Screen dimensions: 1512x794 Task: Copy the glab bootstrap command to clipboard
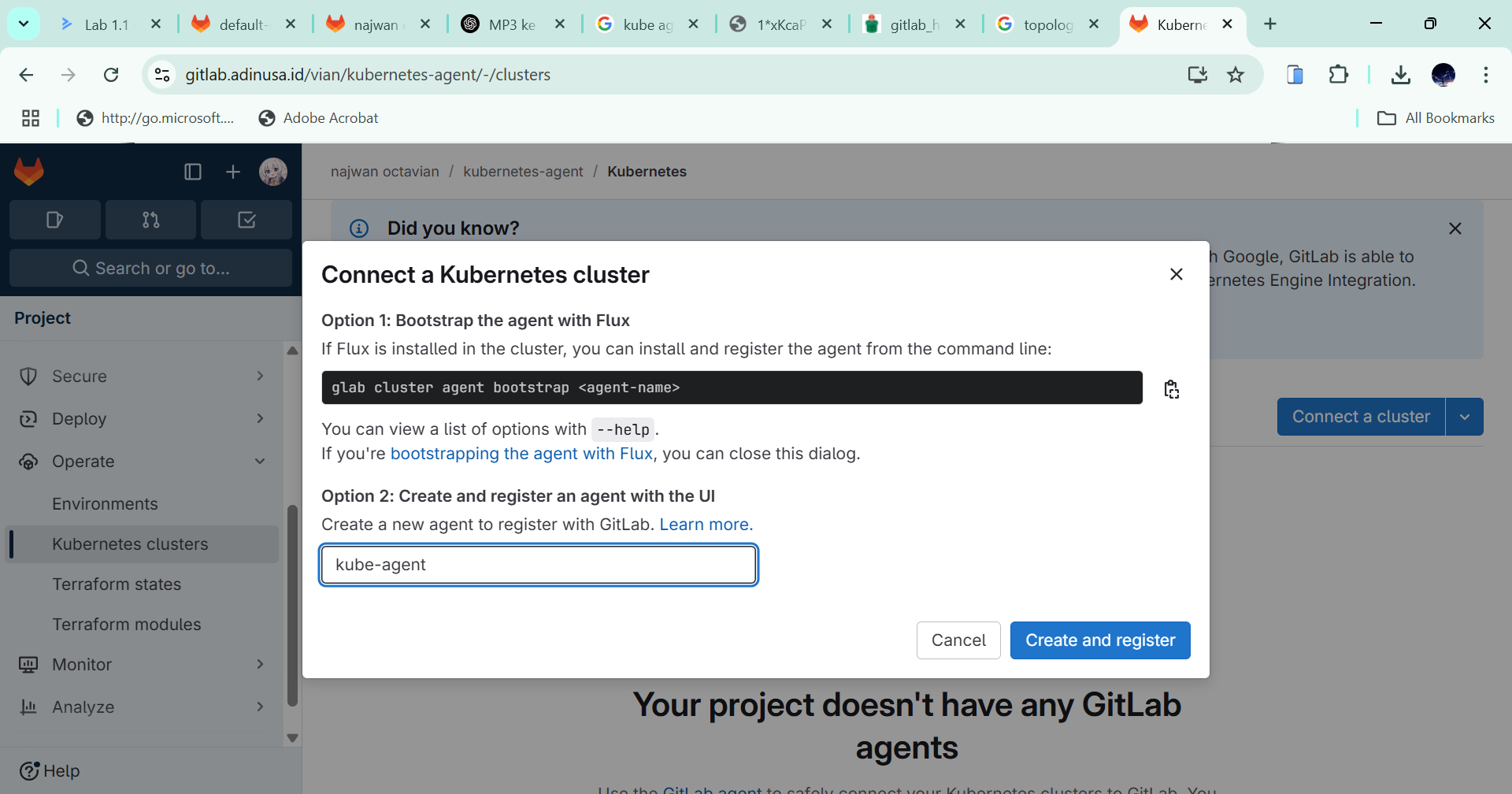[1171, 389]
